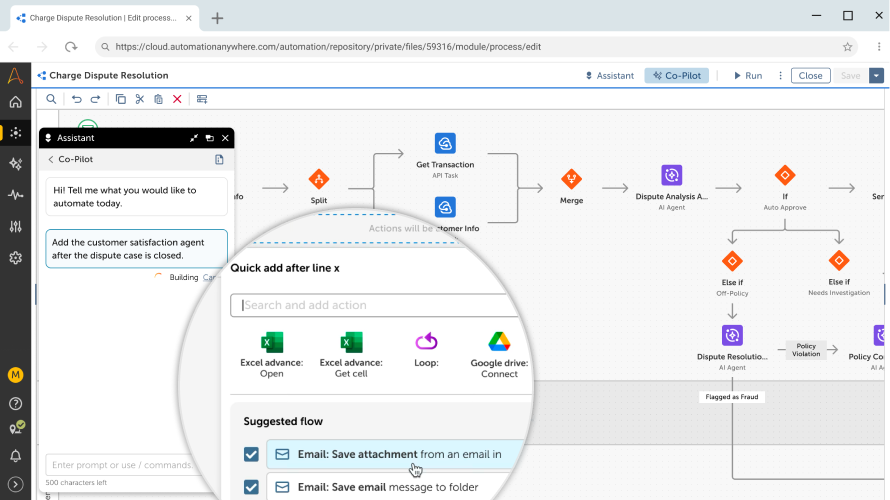Click the Search and add action field
The width and height of the screenshot is (890, 500).
tap(375, 305)
